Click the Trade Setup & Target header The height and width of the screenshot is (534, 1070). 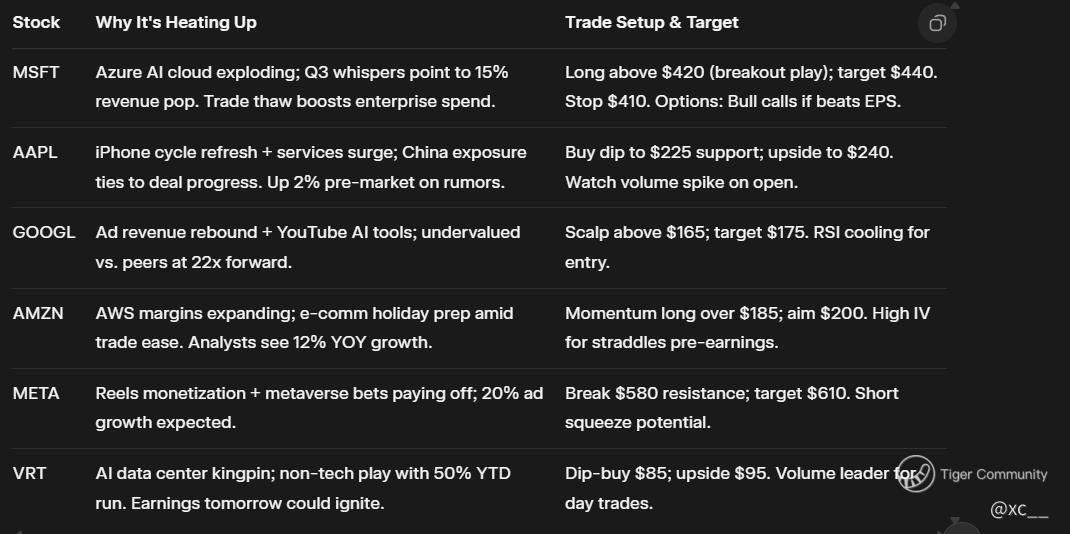651,22
